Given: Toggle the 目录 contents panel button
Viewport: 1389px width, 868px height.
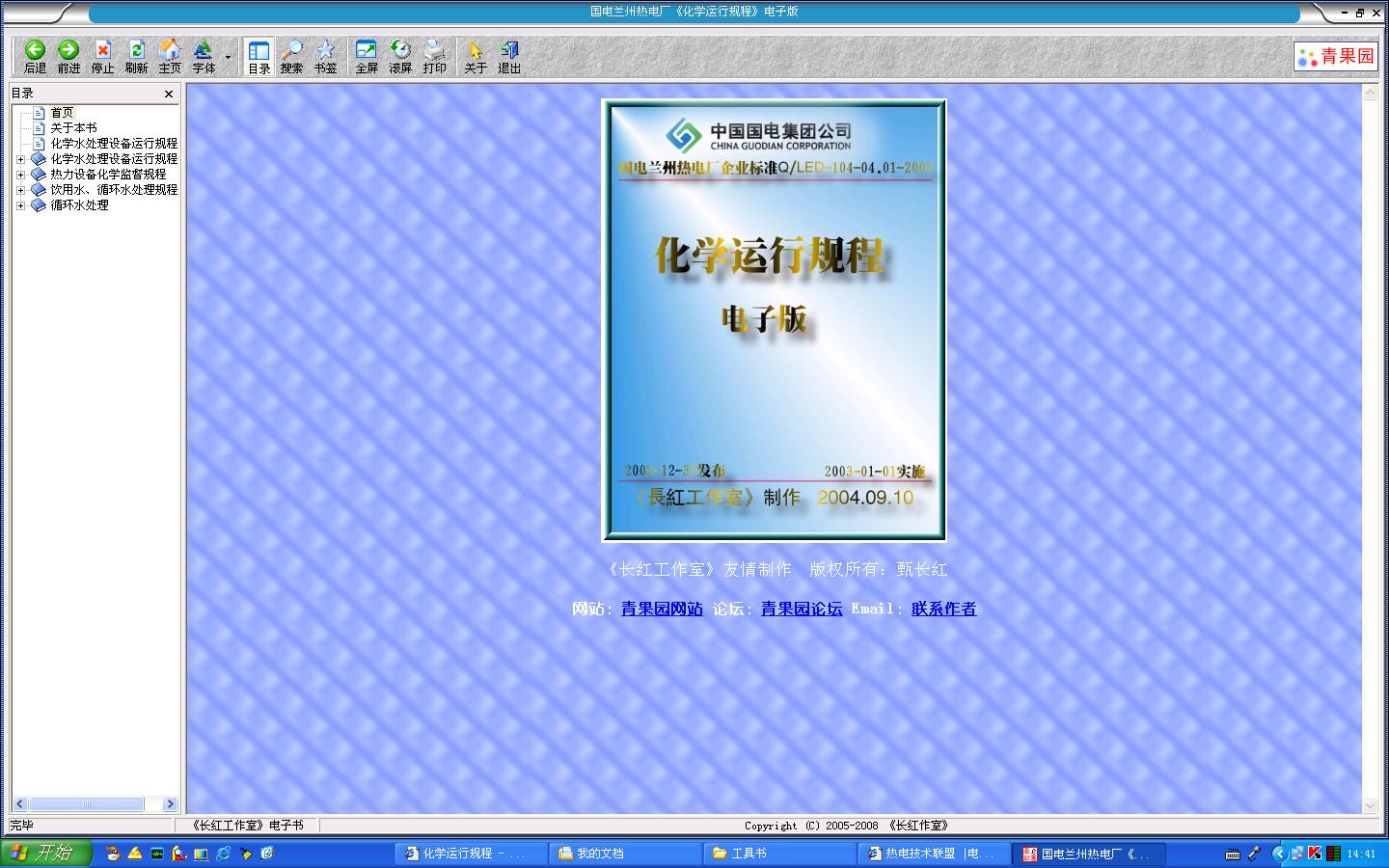Looking at the screenshot, I should [x=259, y=57].
